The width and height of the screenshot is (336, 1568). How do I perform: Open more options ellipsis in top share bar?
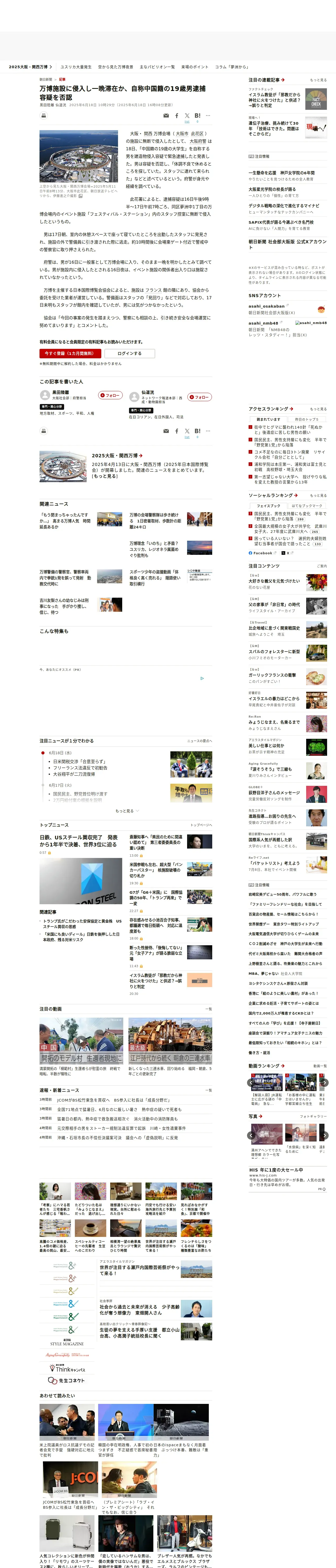click(x=208, y=116)
